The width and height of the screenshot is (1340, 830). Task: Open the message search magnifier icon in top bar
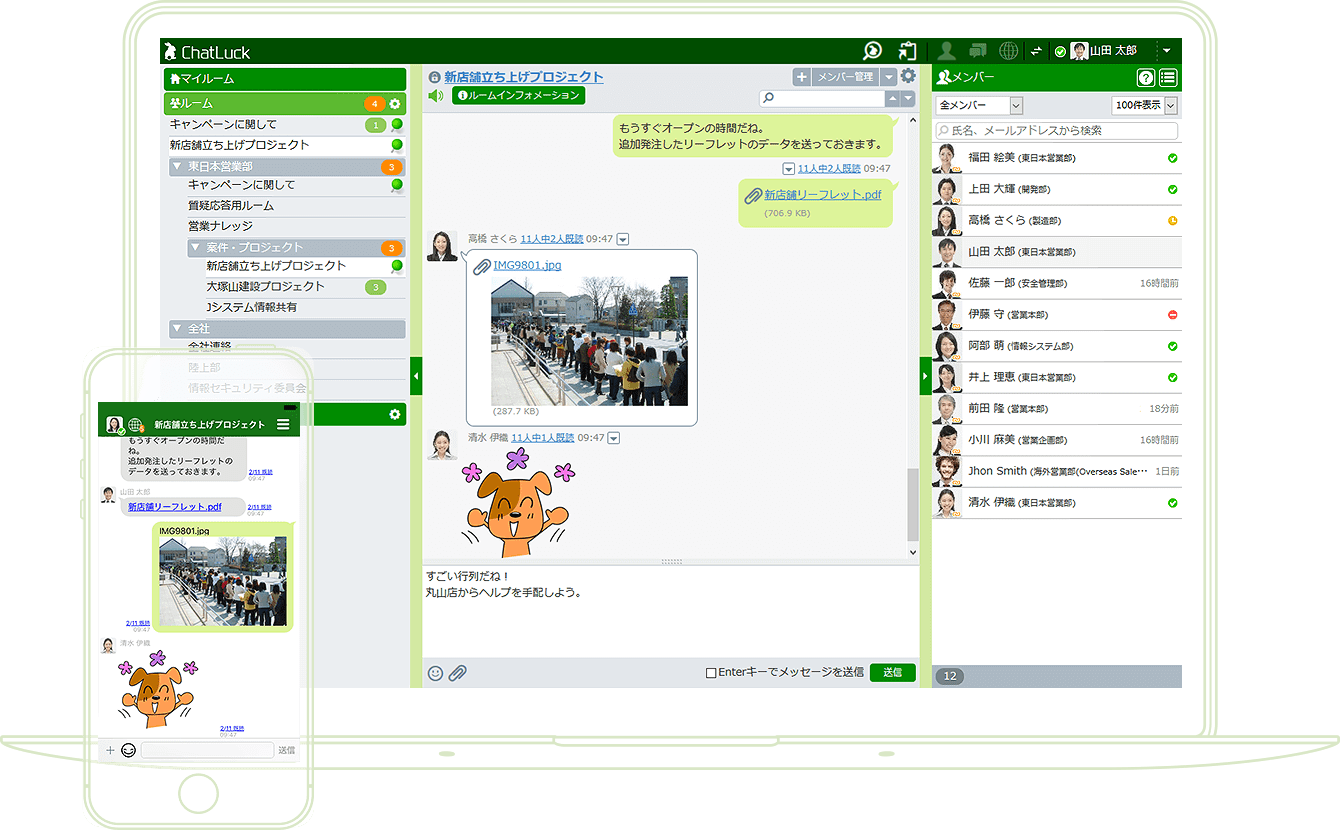tap(872, 51)
